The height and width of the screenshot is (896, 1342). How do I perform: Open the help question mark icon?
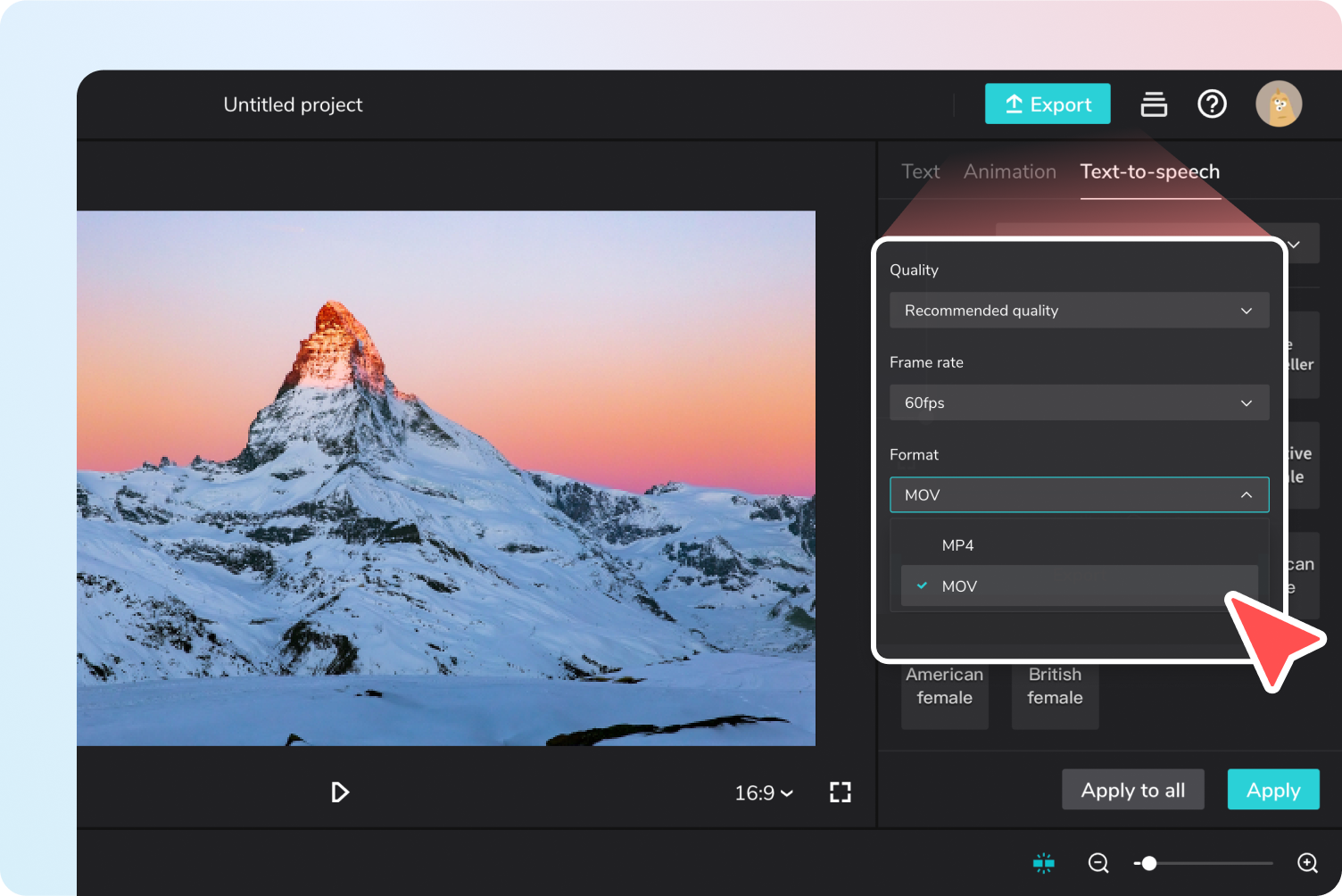pyautogui.click(x=1212, y=104)
